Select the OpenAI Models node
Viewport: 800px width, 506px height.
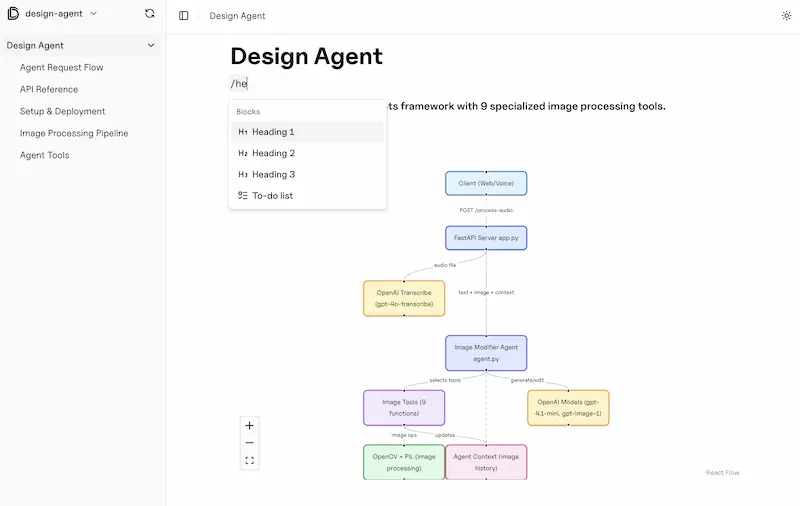click(x=568, y=408)
